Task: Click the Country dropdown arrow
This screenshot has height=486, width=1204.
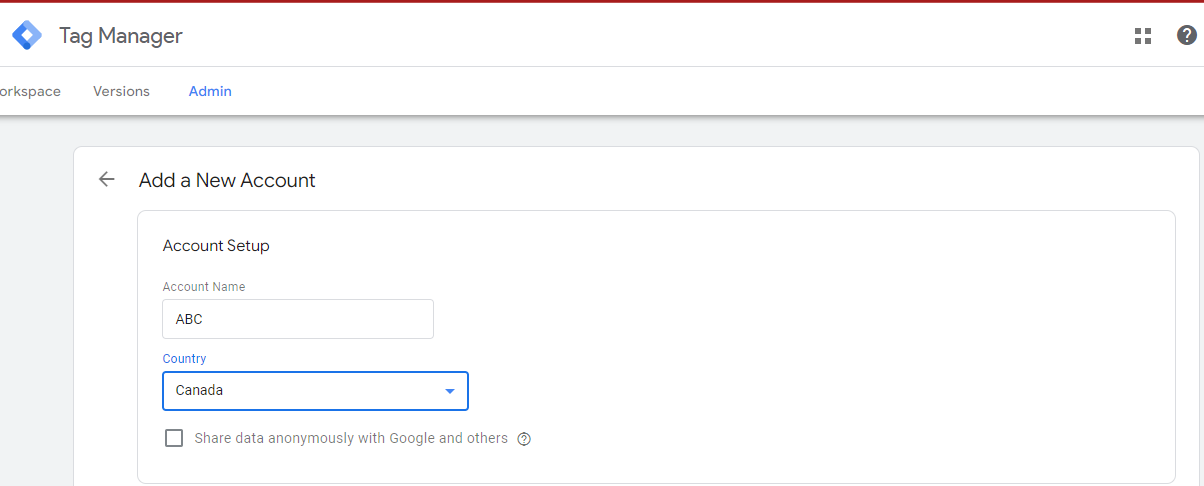Action: coord(450,391)
